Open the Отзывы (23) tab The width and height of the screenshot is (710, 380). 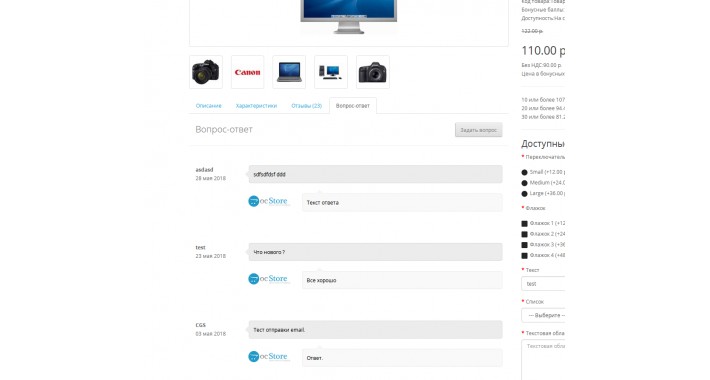[307, 106]
